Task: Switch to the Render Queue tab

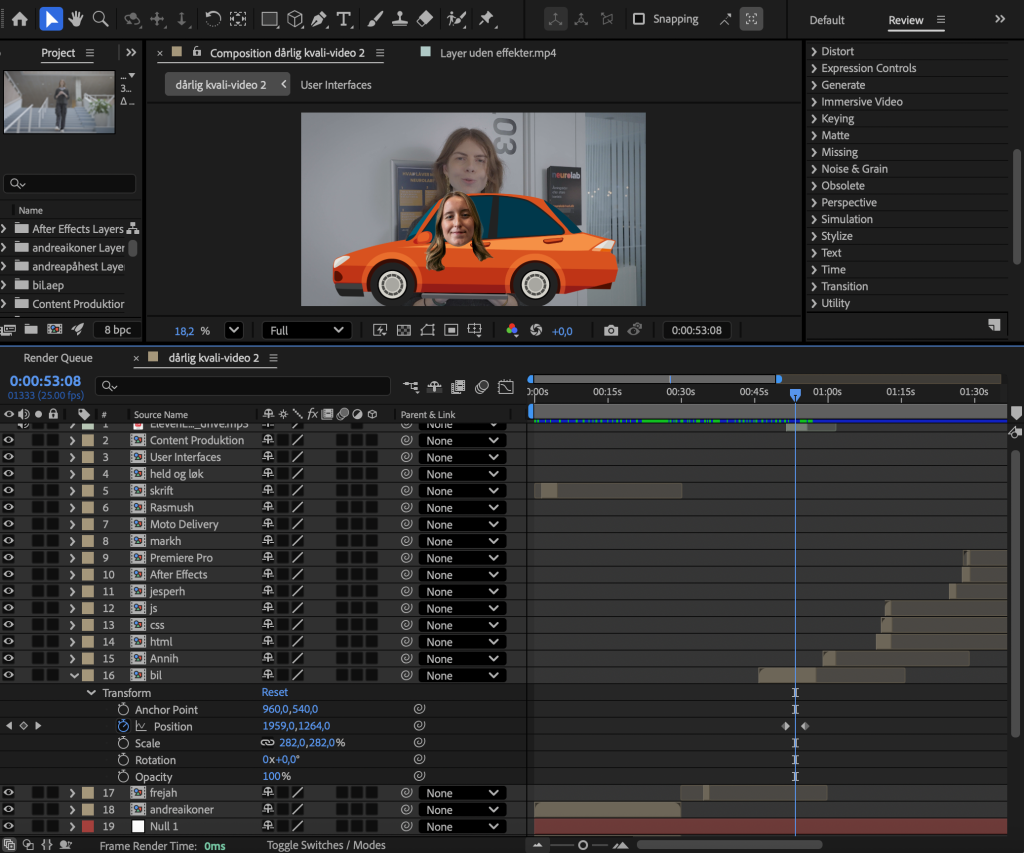Action: pyautogui.click(x=58, y=358)
